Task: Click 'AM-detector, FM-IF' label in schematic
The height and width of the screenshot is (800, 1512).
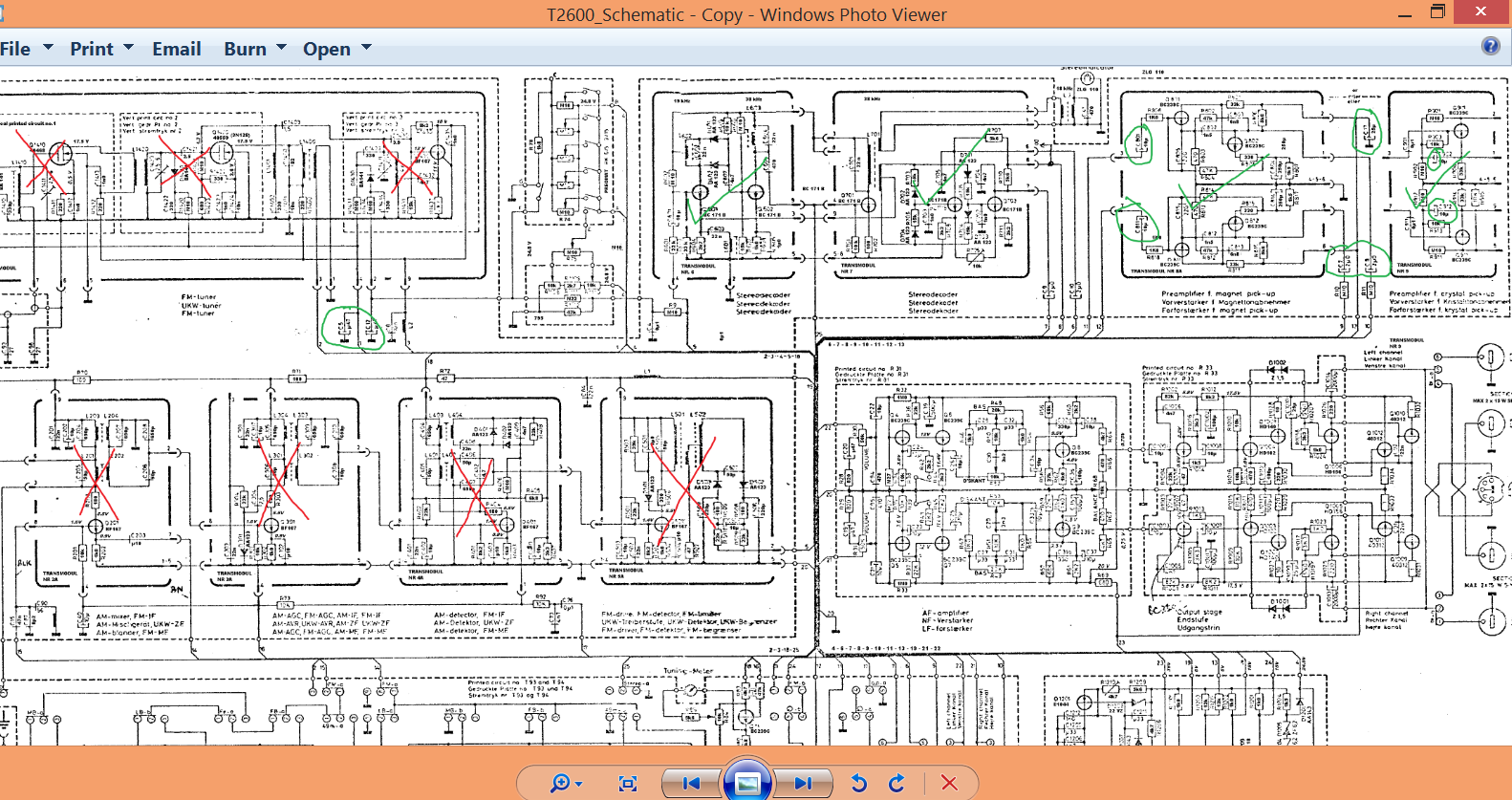Action: click(x=469, y=616)
